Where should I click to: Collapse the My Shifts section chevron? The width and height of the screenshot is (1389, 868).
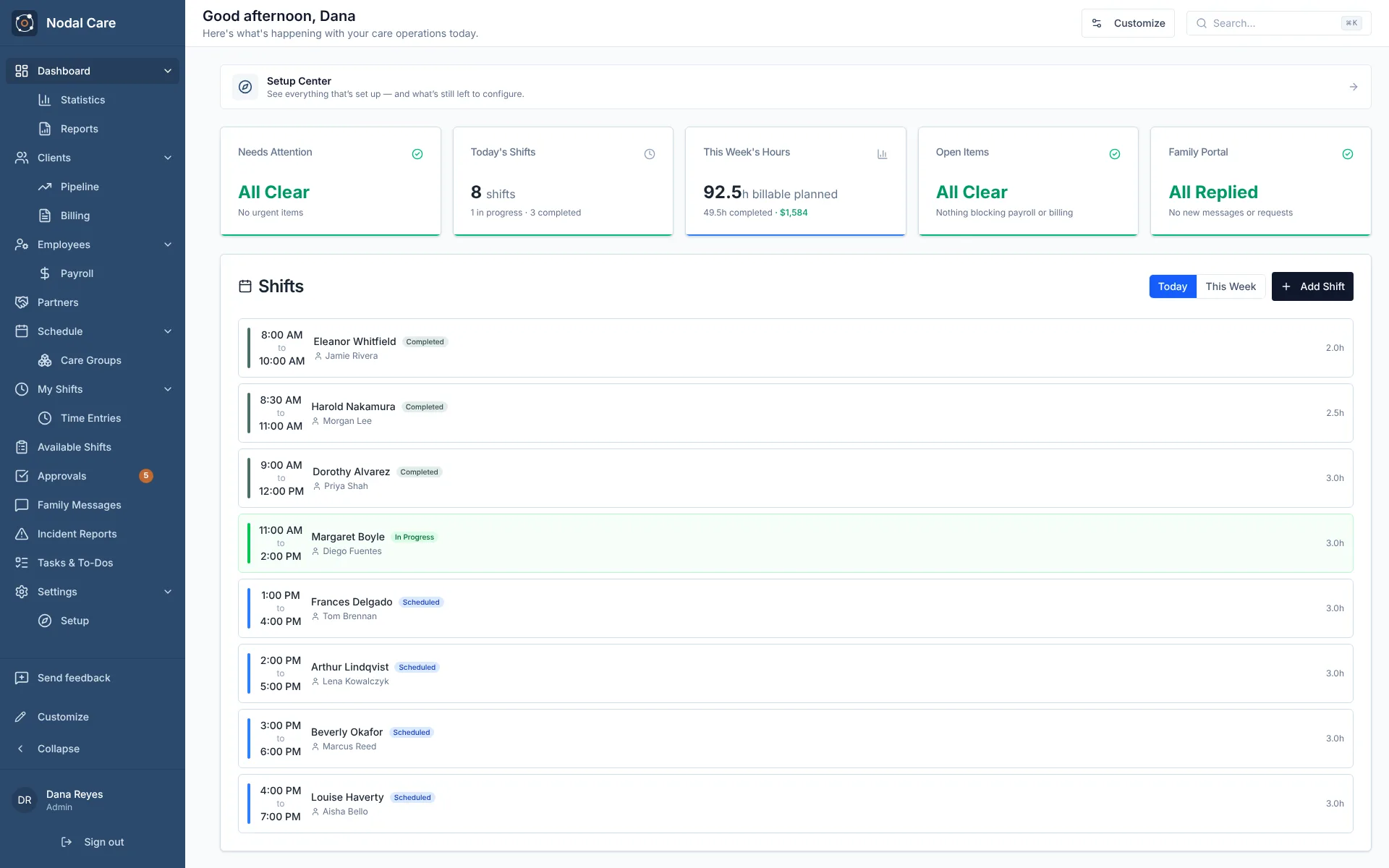(x=168, y=389)
